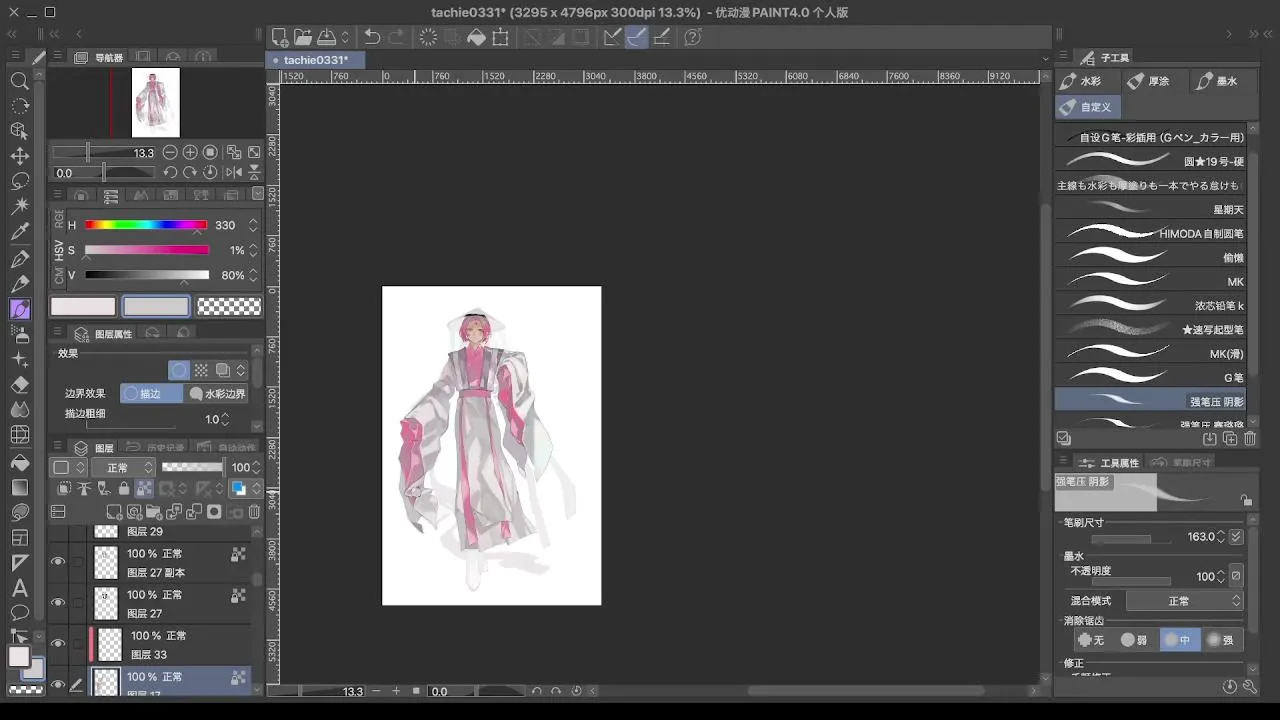The width and height of the screenshot is (1280, 720).
Task: Delete layer with the trash icon
Action: [254, 512]
